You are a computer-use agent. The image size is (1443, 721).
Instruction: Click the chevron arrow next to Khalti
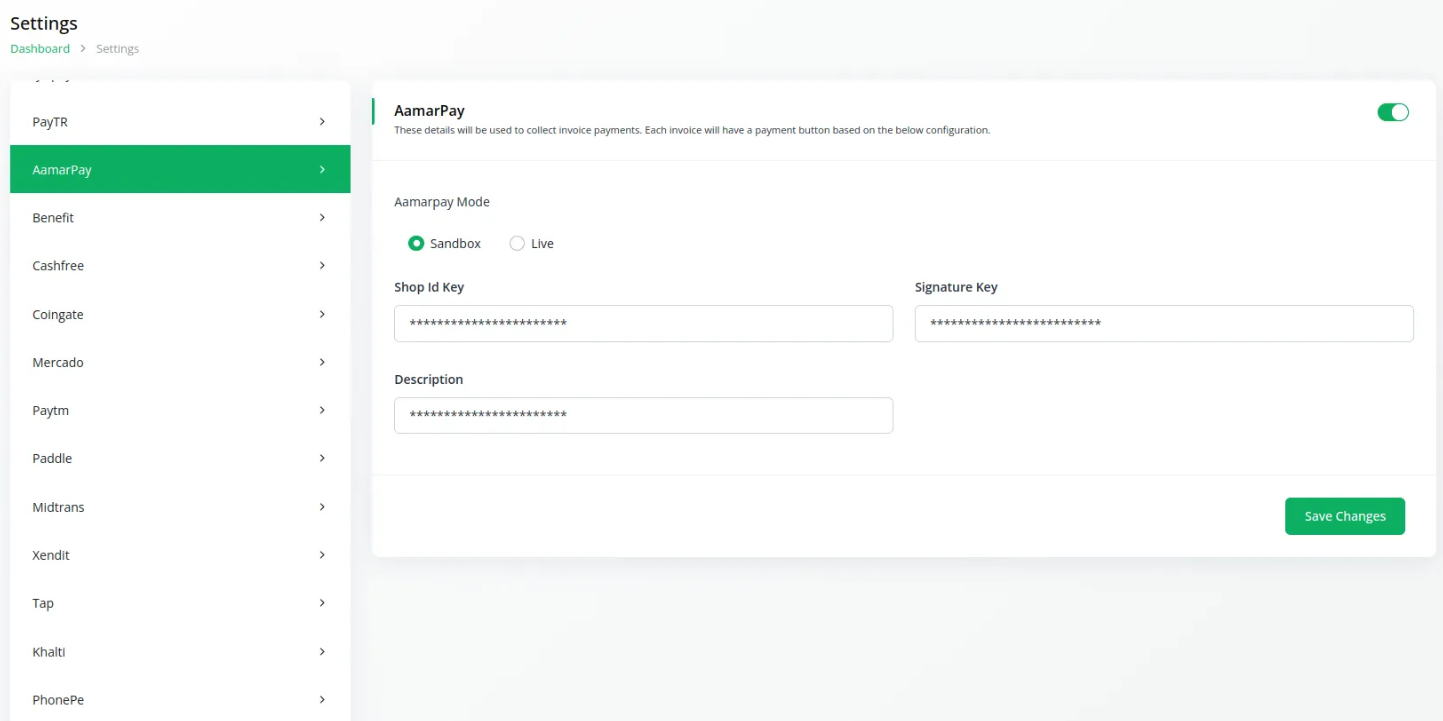[x=322, y=651]
